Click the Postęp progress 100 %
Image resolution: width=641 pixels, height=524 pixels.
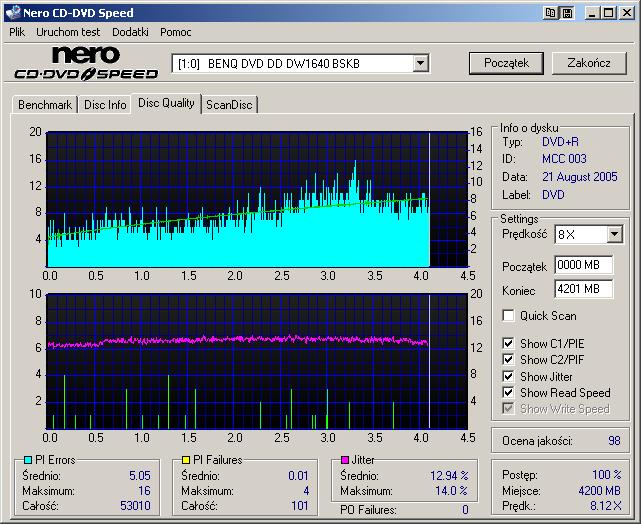tap(607, 475)
